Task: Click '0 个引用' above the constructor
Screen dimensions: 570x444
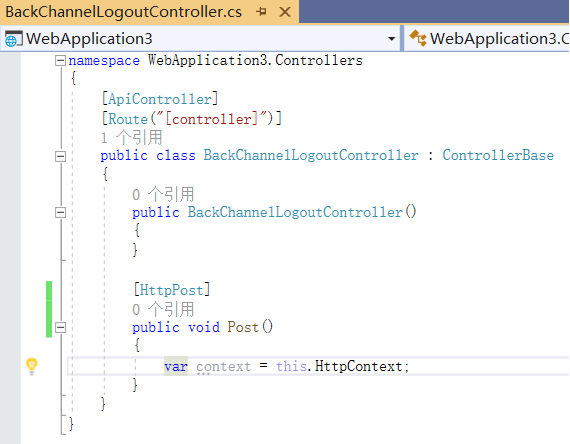Action: 163,194
